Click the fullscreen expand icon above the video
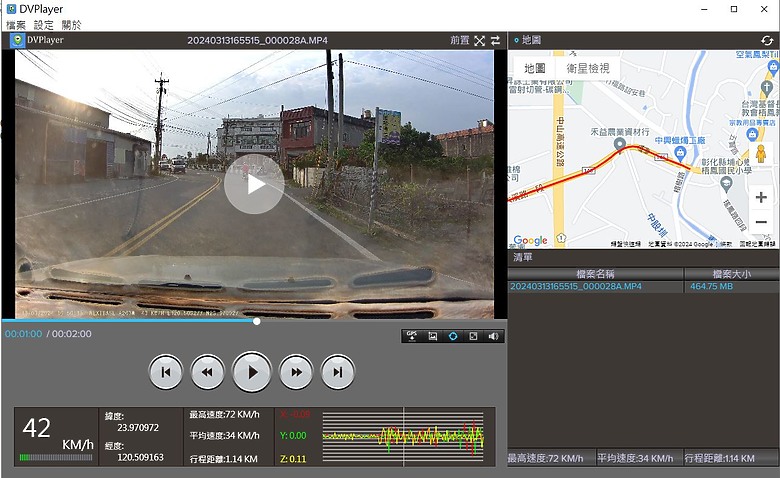Image resolution: width=780 pixels, height=478 pixels. coord(480,41)
